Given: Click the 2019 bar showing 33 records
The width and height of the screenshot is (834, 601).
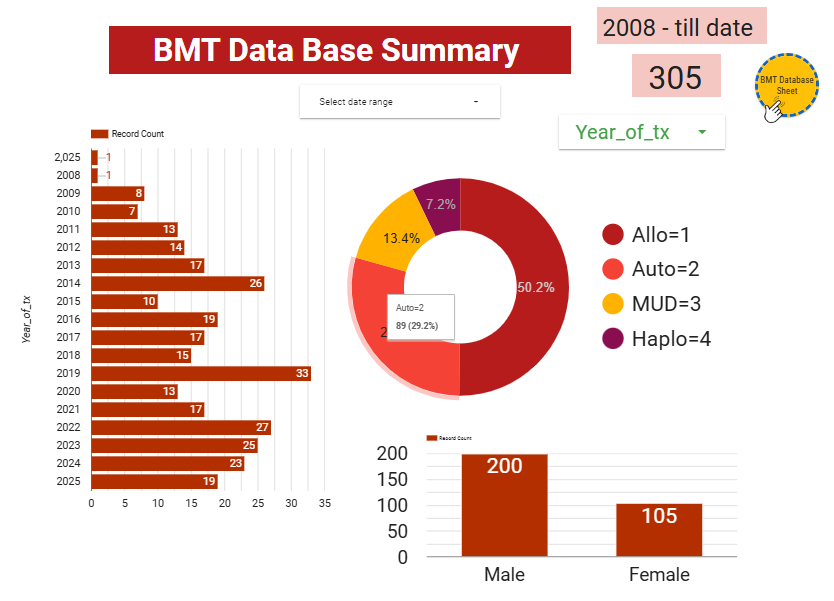Looking at the screenshot, I should [x=200, y=373].
